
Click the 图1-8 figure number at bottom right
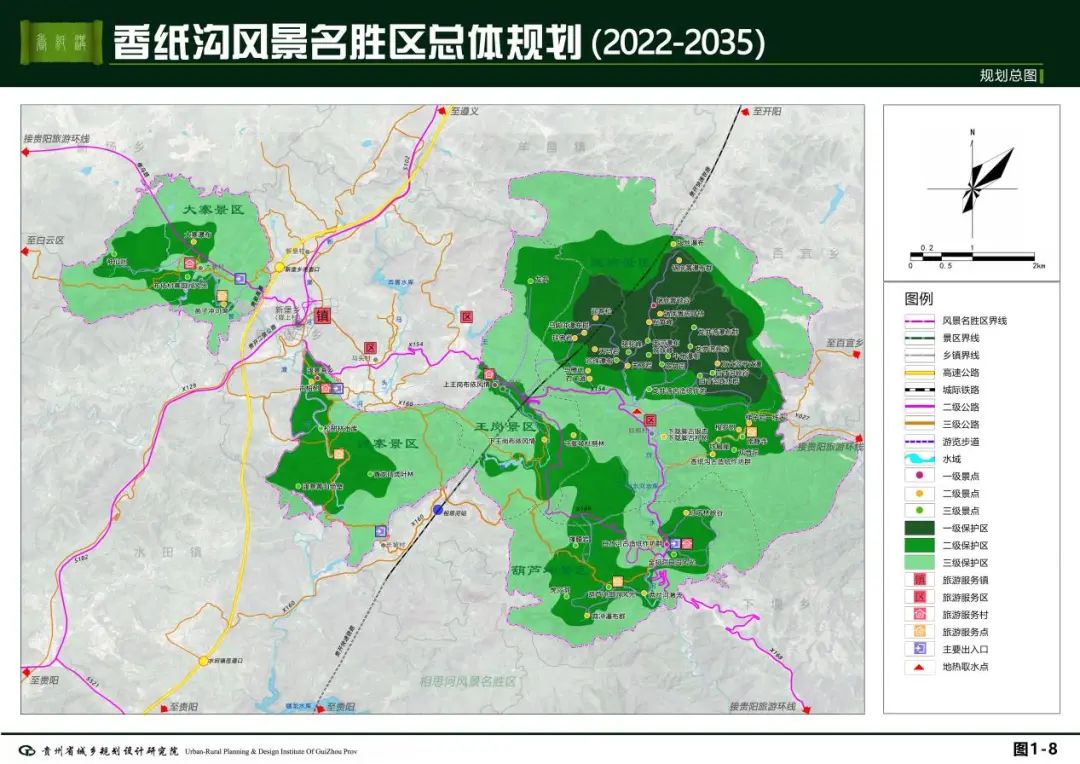1034,748
